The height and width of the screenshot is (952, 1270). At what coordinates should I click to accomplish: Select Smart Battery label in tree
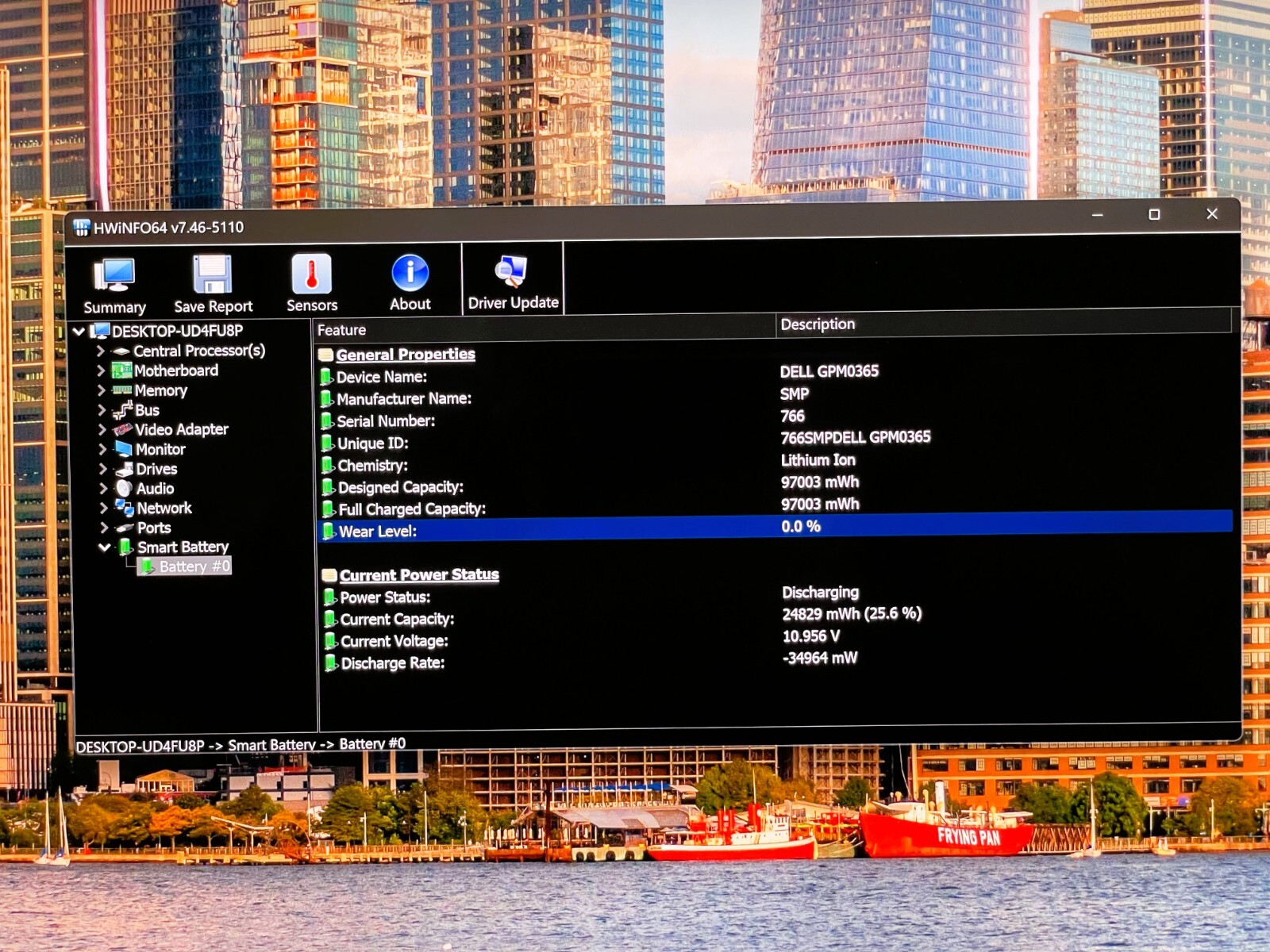coord(183,547)
